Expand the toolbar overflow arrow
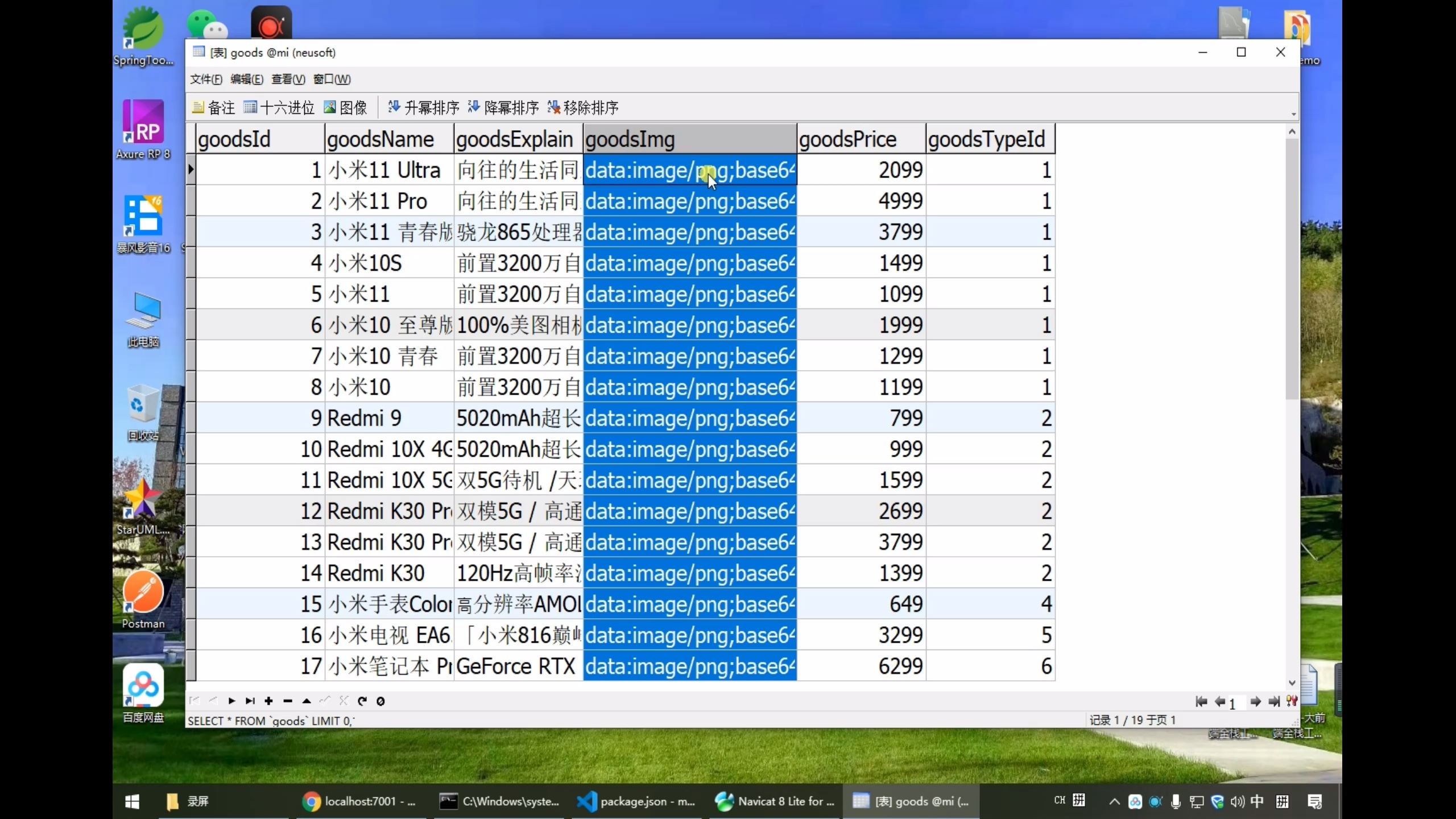Viewport: 1456px width, 819px height. pyautogui.click(x=1293, y=114)
